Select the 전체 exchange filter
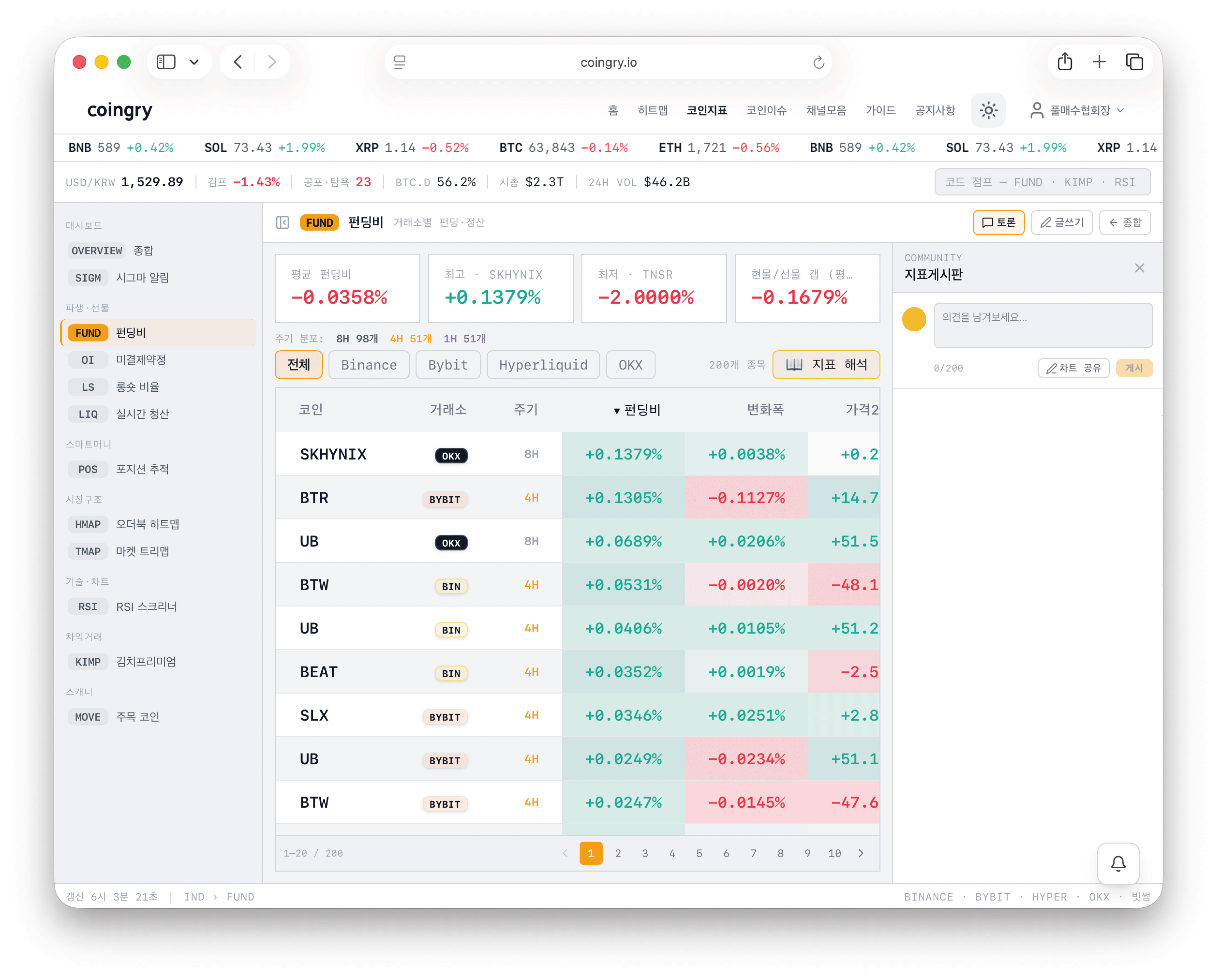This screenshot has height=980, width=1217. (x=299, y=365)
